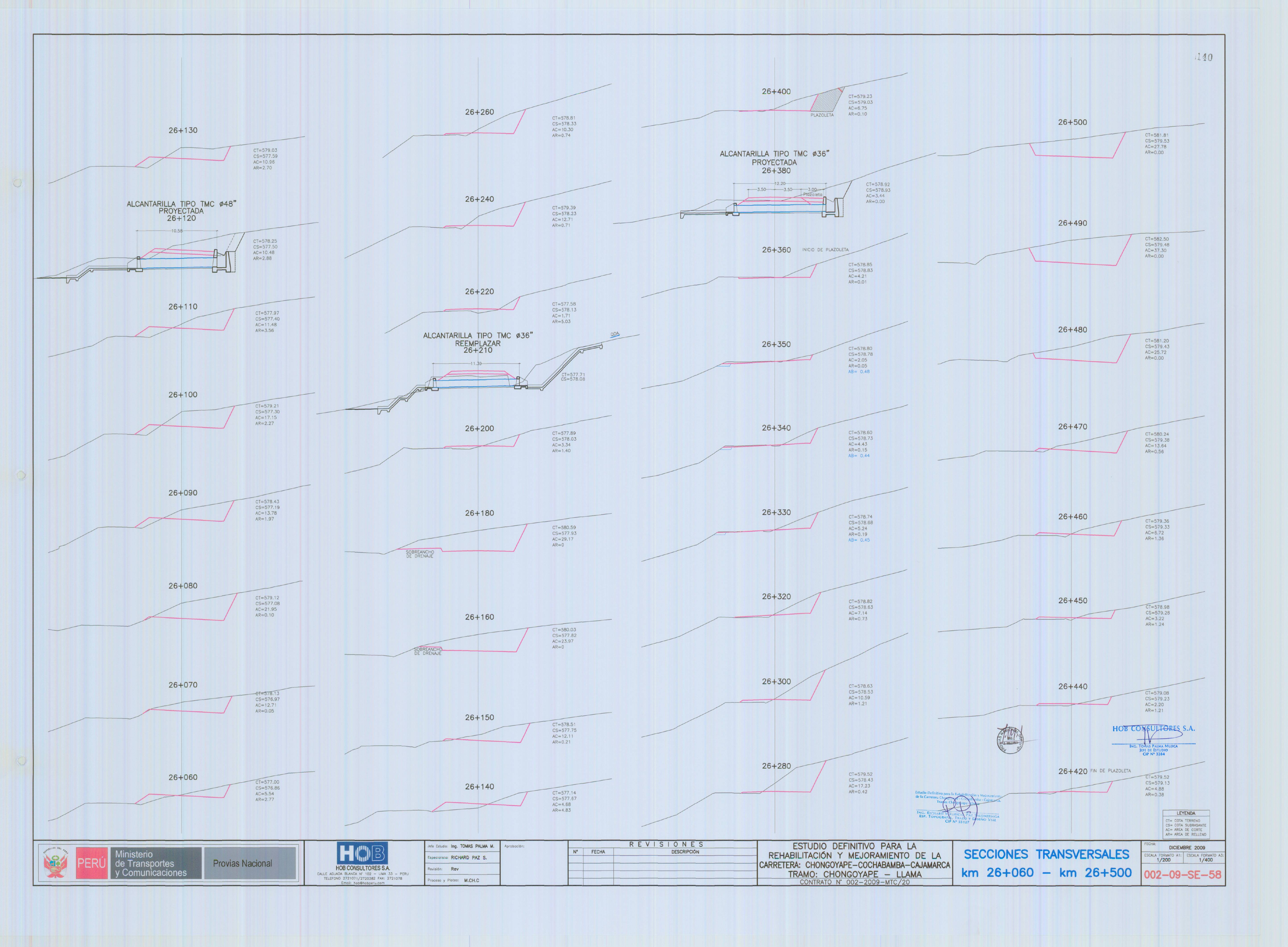Select the 'ALCANTARILLA TIPO TMC ø48"' heading

tap(182, 204)
